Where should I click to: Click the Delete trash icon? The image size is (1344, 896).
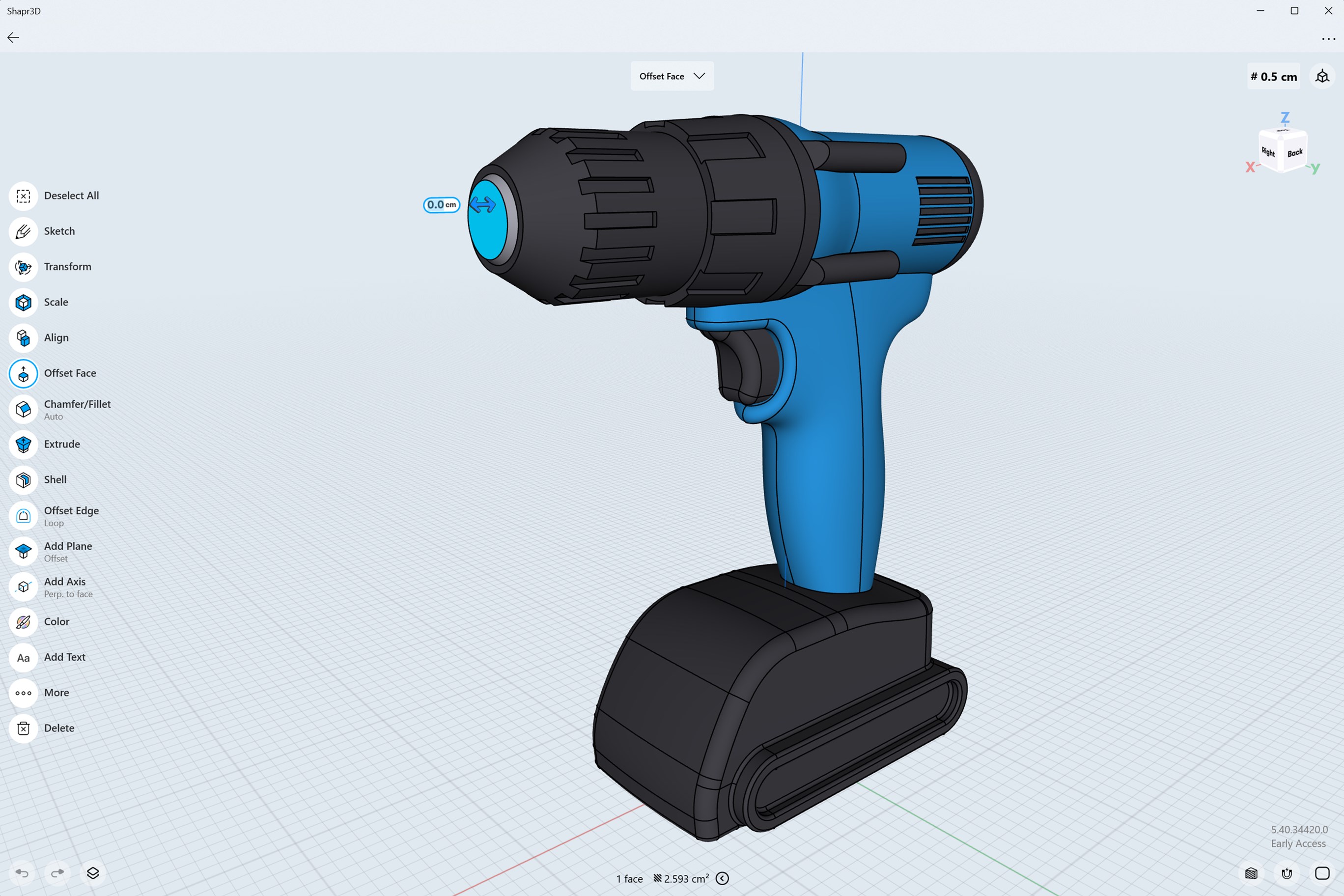pos(24,728)
